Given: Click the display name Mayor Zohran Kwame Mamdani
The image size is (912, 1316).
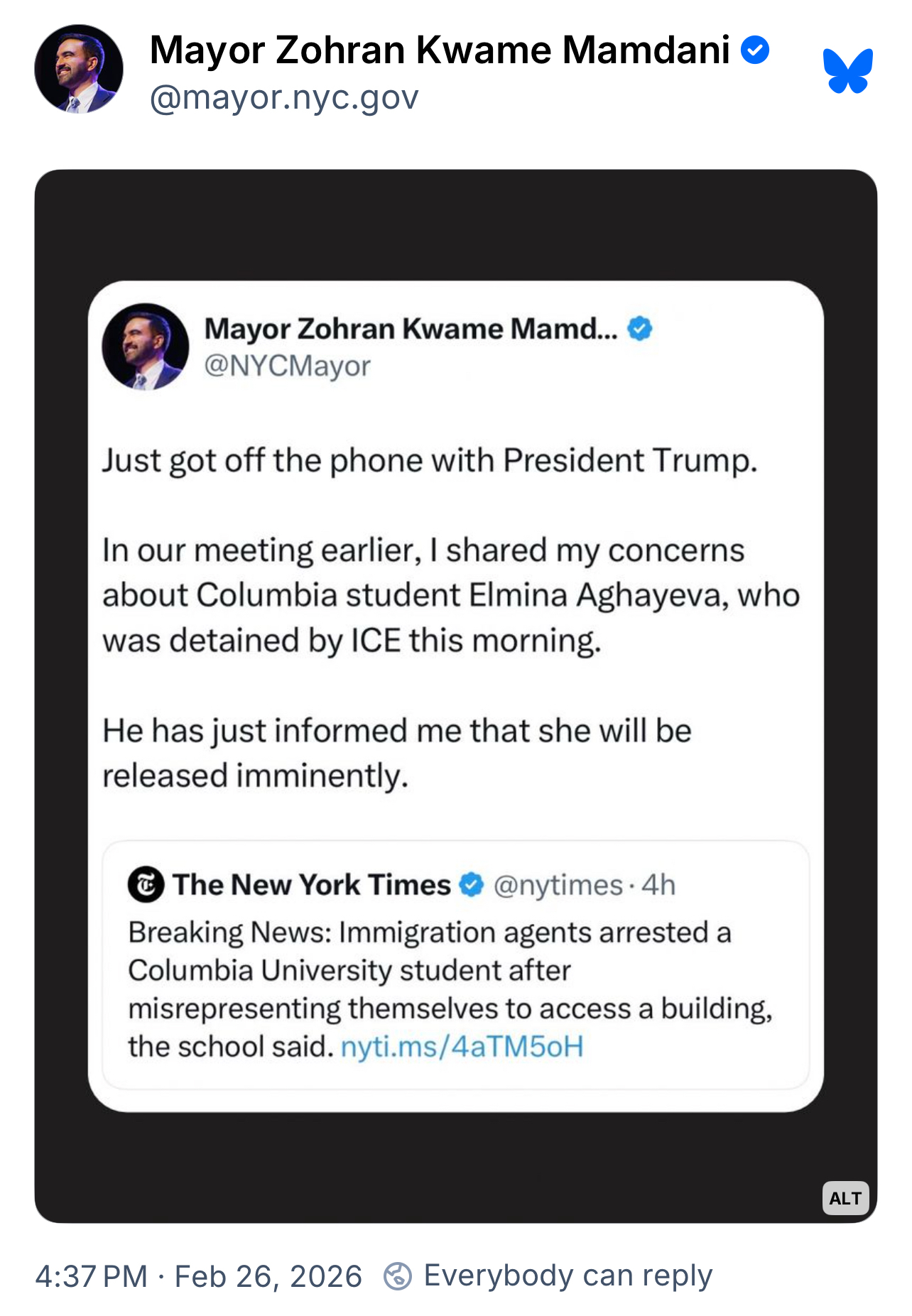Looking at the screenshot, I should tap(440, 50).
